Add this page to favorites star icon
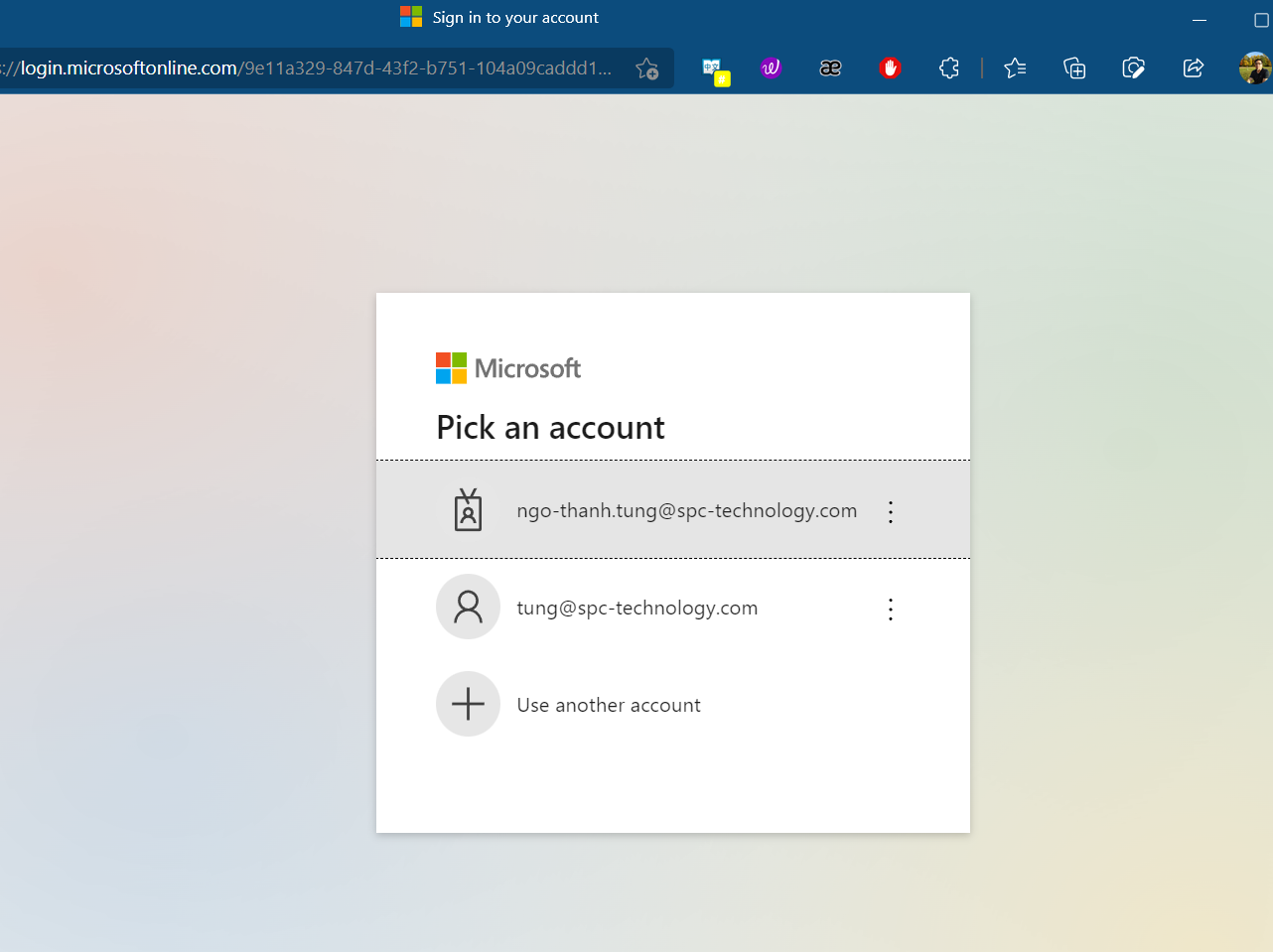This screenshot has width=1273, height=952. pyautogui.click(x=646, y=68)
